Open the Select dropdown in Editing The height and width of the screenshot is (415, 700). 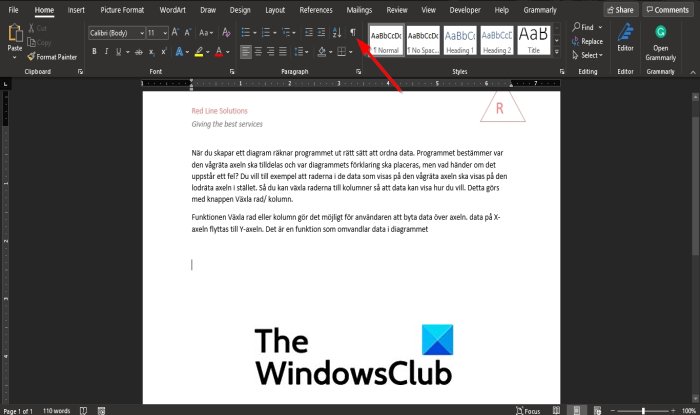[x=588, y=55]
